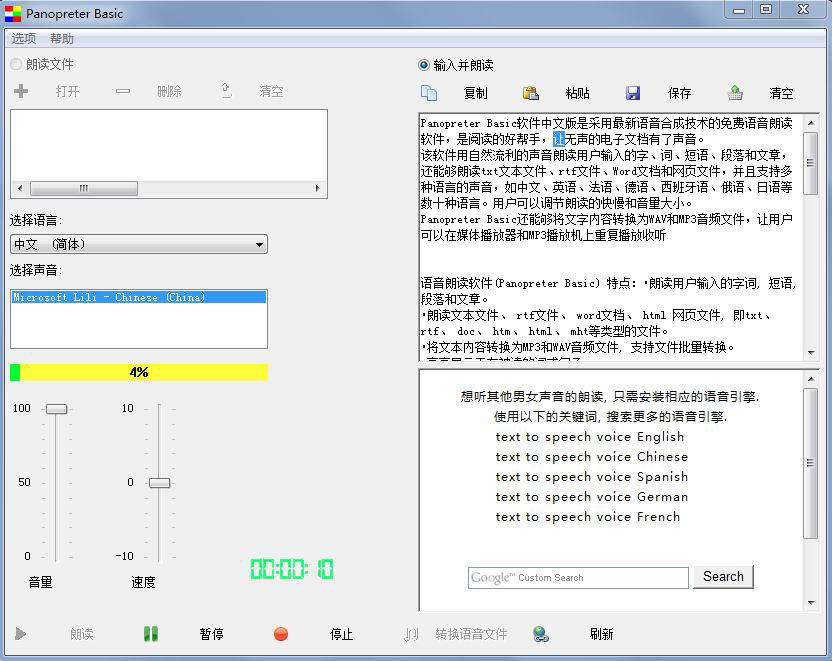832x661 pixels.
Task: Click the 复制 text label button
Action: pos(475,93)
